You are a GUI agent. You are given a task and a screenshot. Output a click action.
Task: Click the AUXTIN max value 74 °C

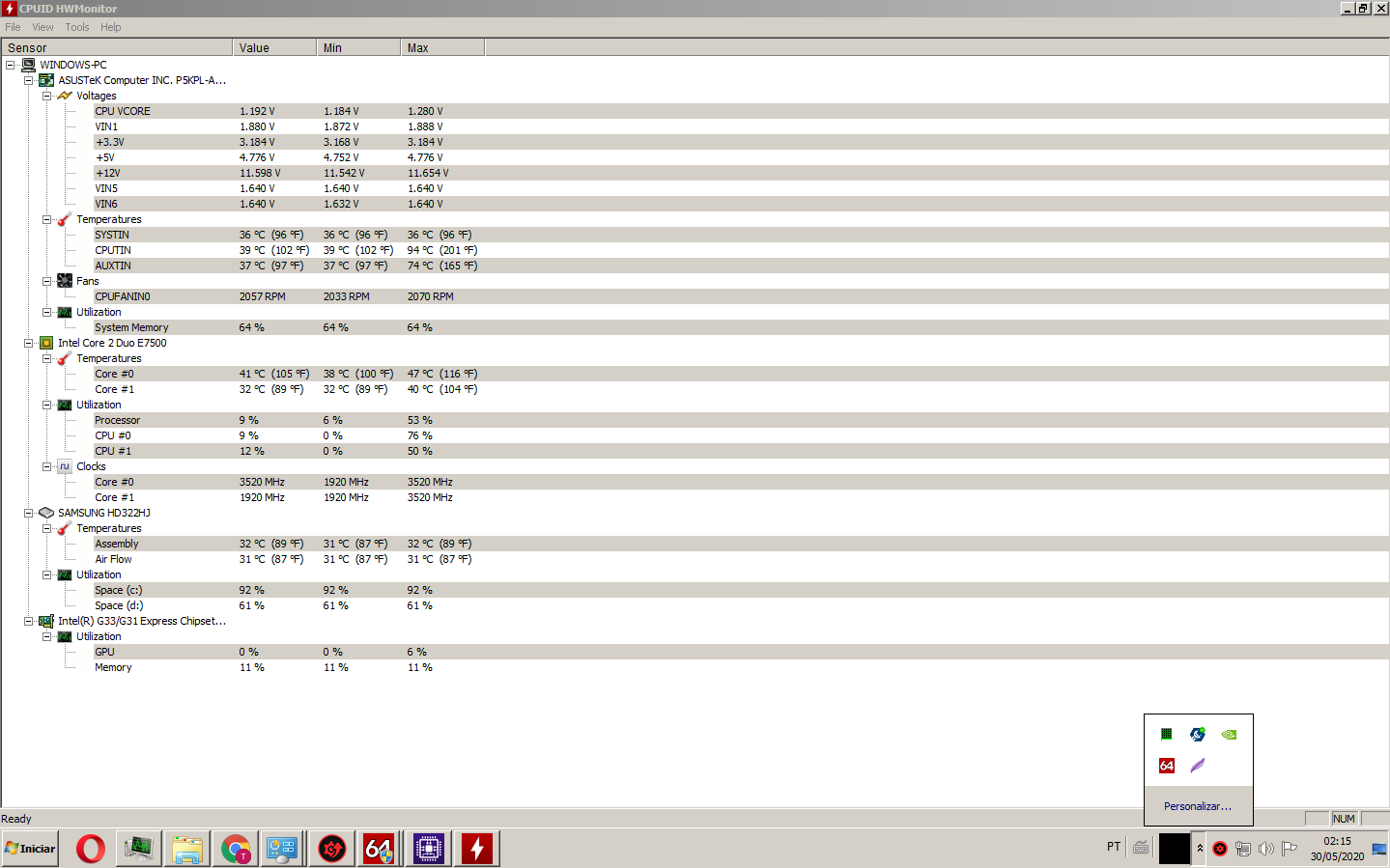(x=442, y=266)
